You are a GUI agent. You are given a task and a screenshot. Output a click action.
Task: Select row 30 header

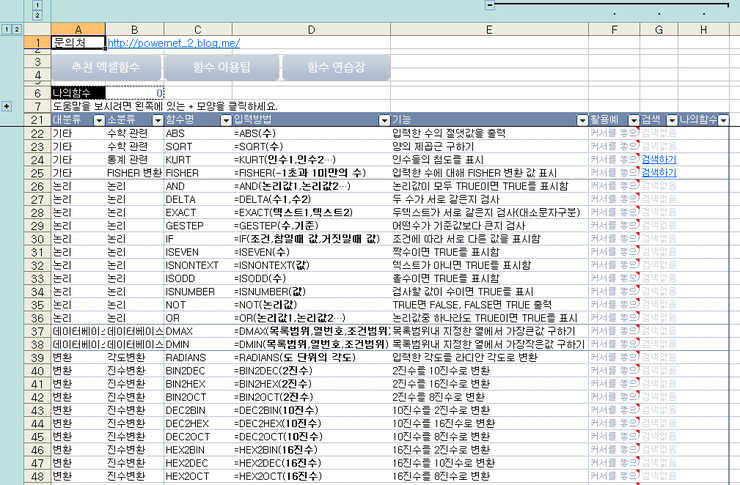point(37,239)
